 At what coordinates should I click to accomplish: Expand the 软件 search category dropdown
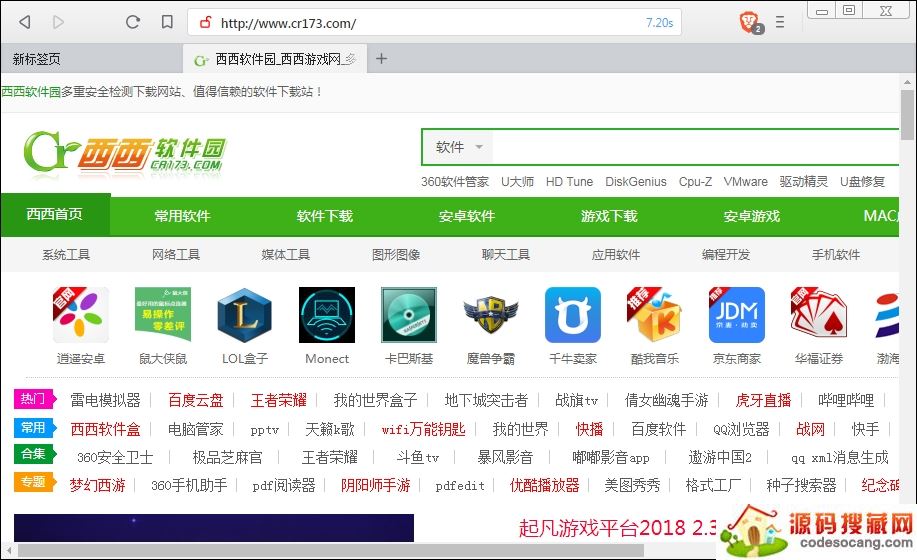(x=459, y=147)
